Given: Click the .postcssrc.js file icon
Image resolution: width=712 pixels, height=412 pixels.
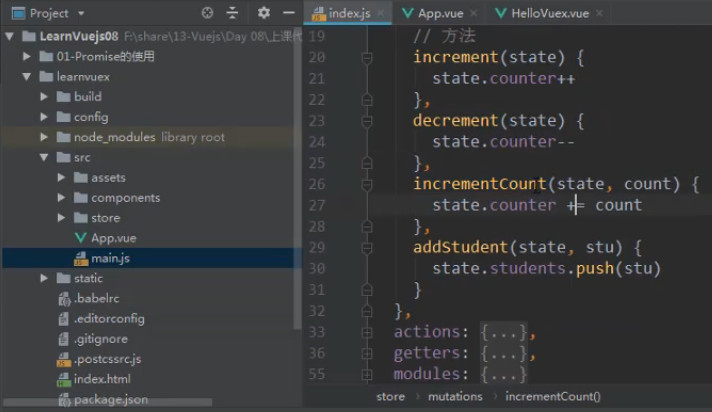Looking at the screenshot, I should pos(64,359).
